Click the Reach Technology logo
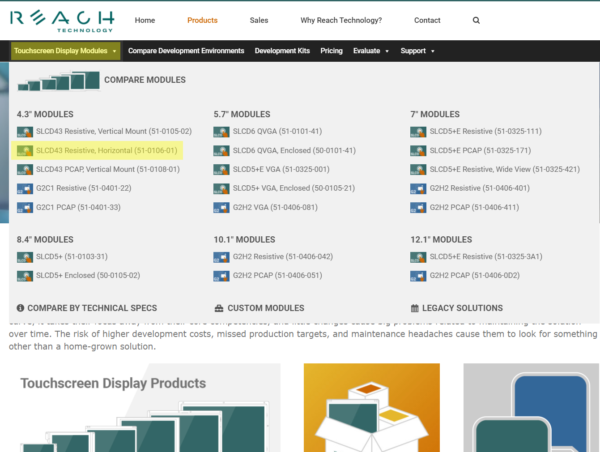This screenshot has width=600, height=452. [x=62, y=21]
